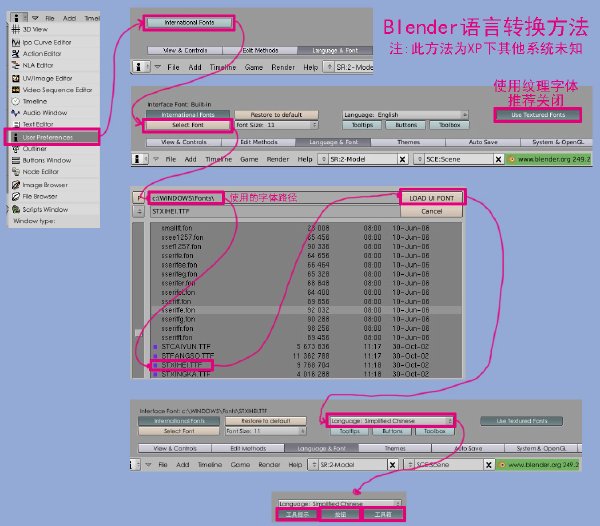This screenshot has height=526, width=600.
Task: Click the LOAD UI FONT button
Action: 431,198
